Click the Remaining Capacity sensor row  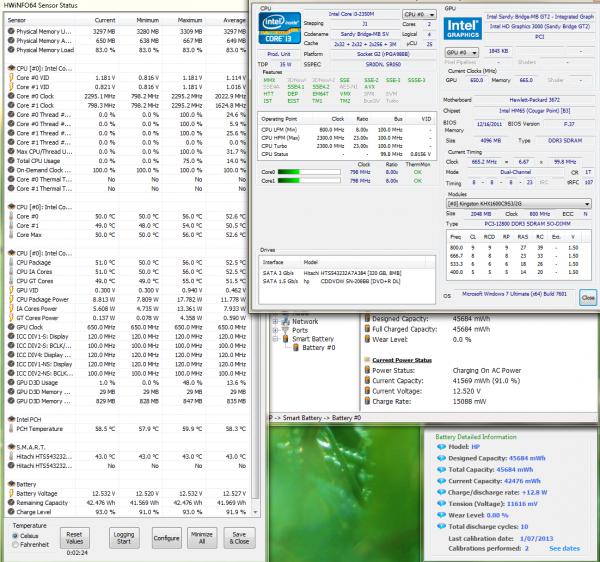126,503
